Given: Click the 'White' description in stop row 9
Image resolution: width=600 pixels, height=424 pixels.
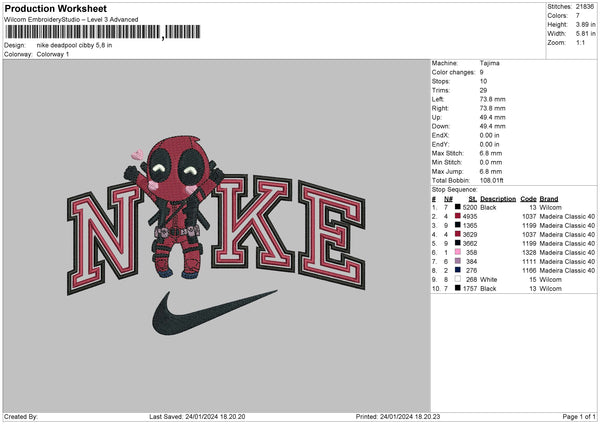Looking at the screenshot, I should tap(489, 279).
